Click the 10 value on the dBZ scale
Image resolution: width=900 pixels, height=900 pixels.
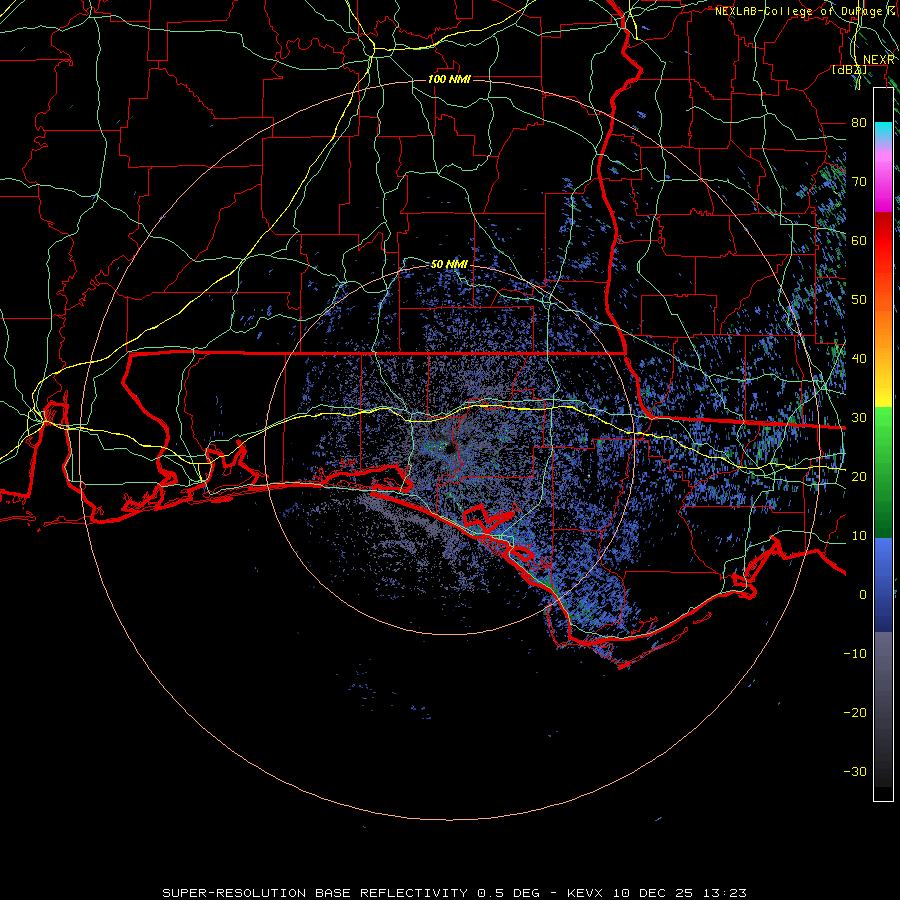tap(859, 536)
